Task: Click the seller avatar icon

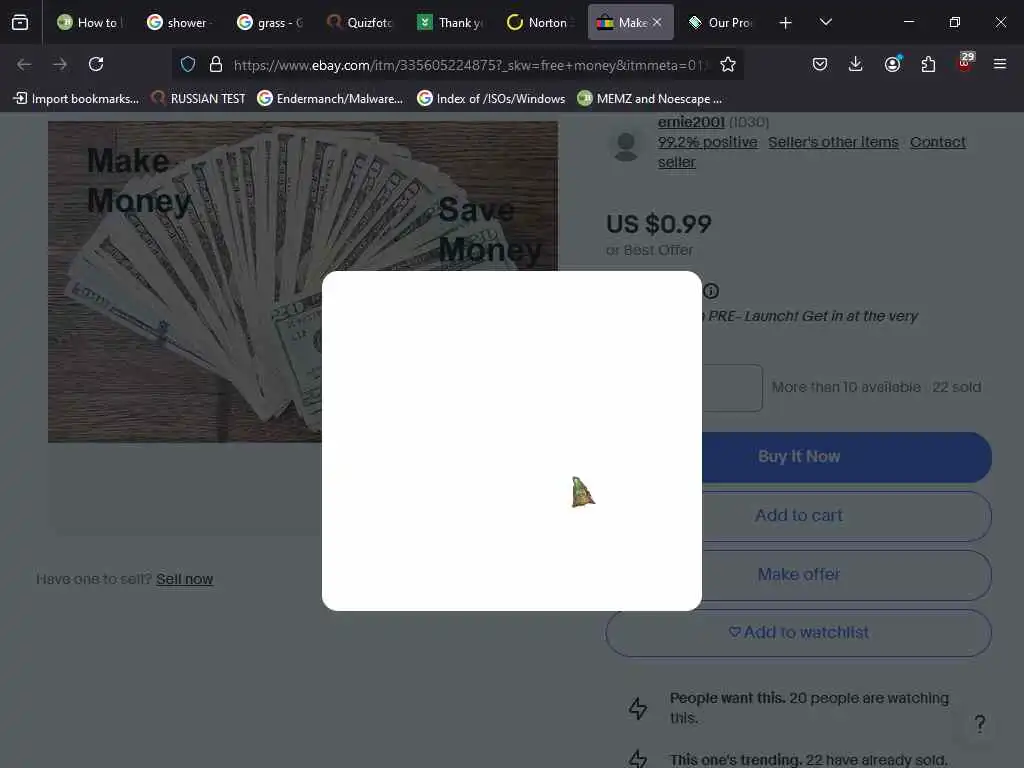Action: (626, 146)
